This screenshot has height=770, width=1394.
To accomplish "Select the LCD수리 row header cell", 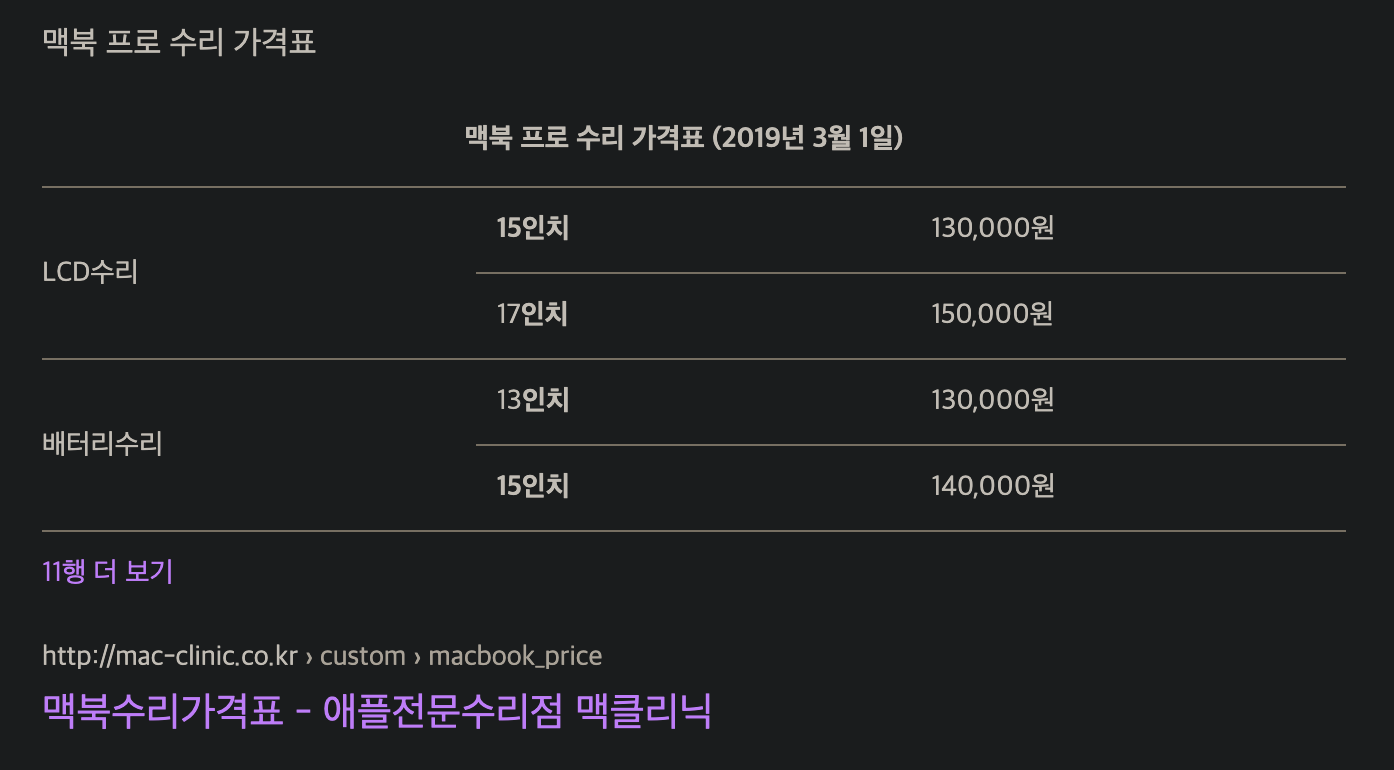I will pyautogui.click(x=90, y=272).
